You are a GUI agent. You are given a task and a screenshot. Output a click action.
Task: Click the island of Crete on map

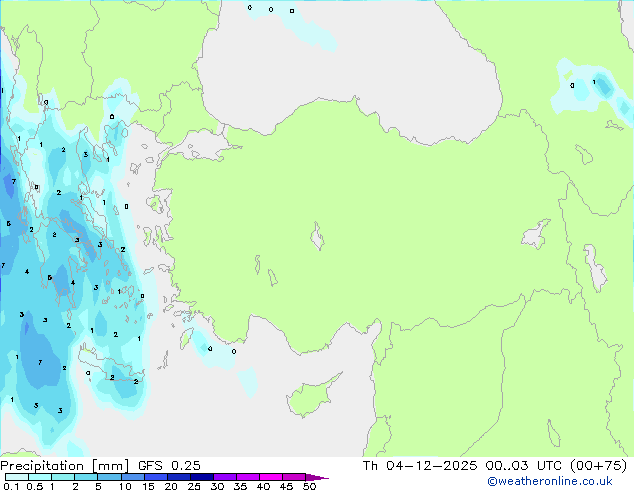pos(111,367)
